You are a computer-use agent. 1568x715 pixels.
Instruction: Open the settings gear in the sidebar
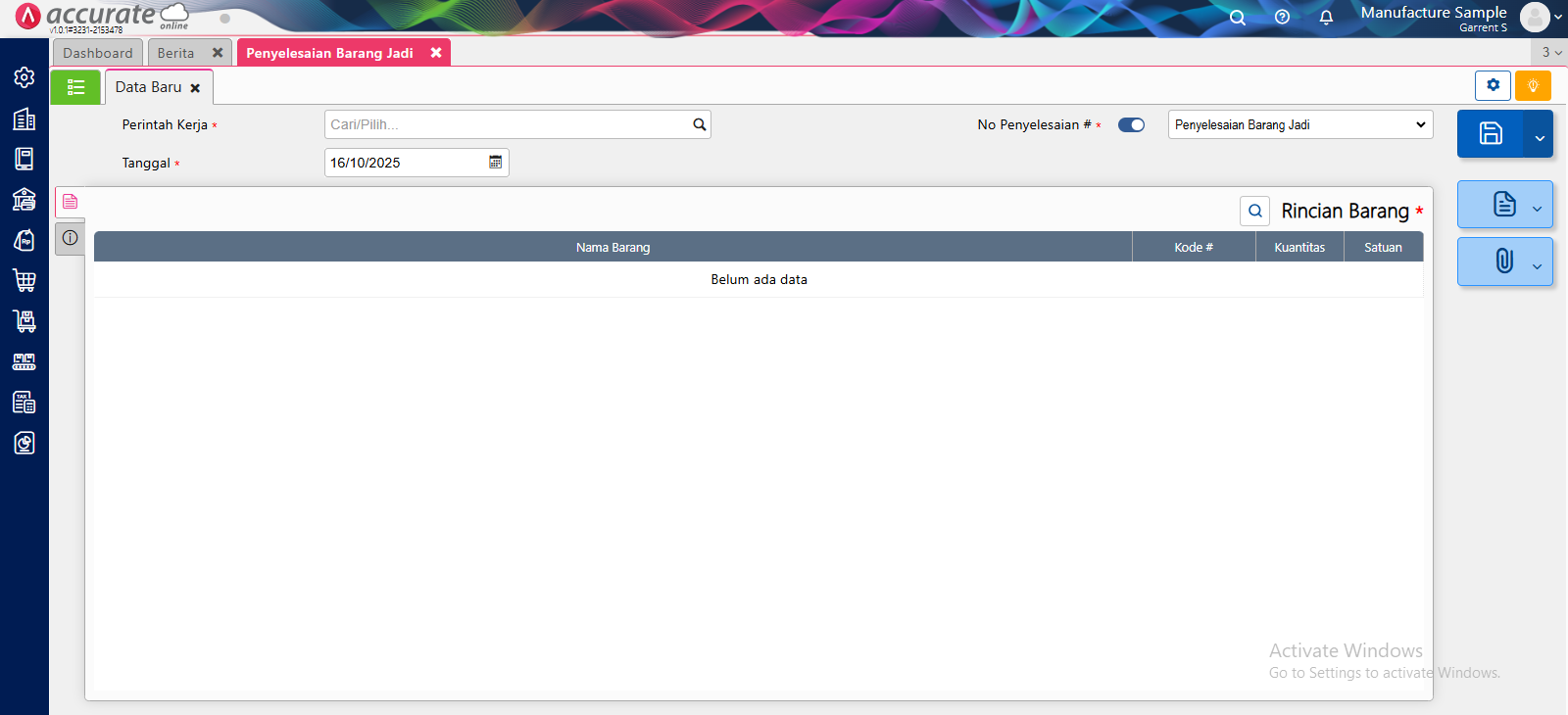click(x=24, y=77)
